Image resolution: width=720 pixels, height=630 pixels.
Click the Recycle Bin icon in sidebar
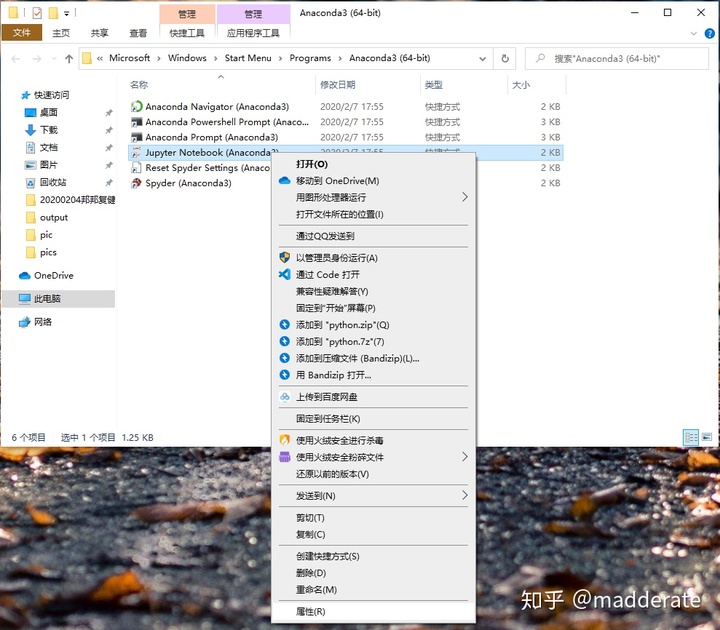click(30, 183)
